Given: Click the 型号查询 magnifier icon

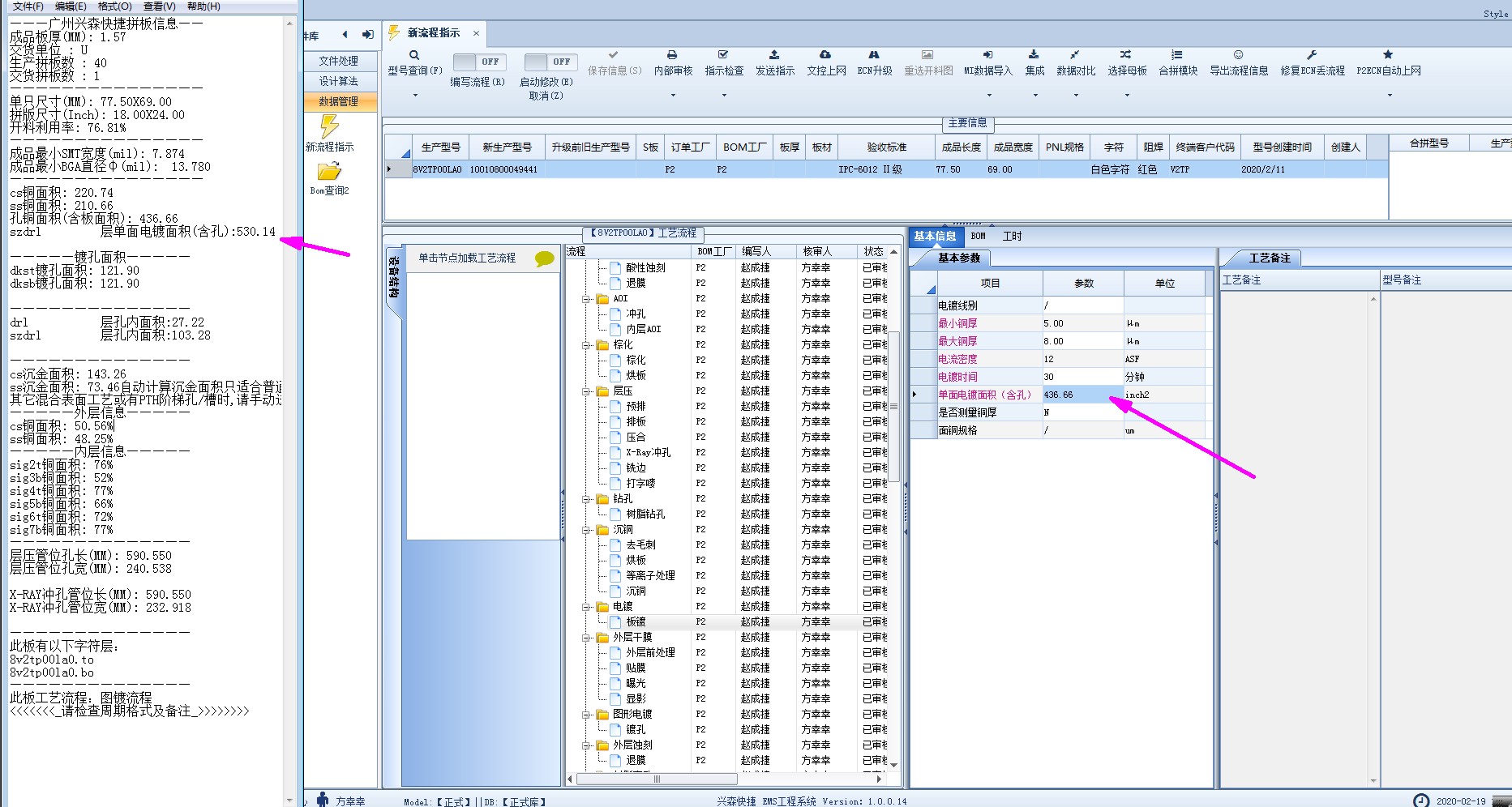Looking at the screenshot, I should tap(414, 55).
